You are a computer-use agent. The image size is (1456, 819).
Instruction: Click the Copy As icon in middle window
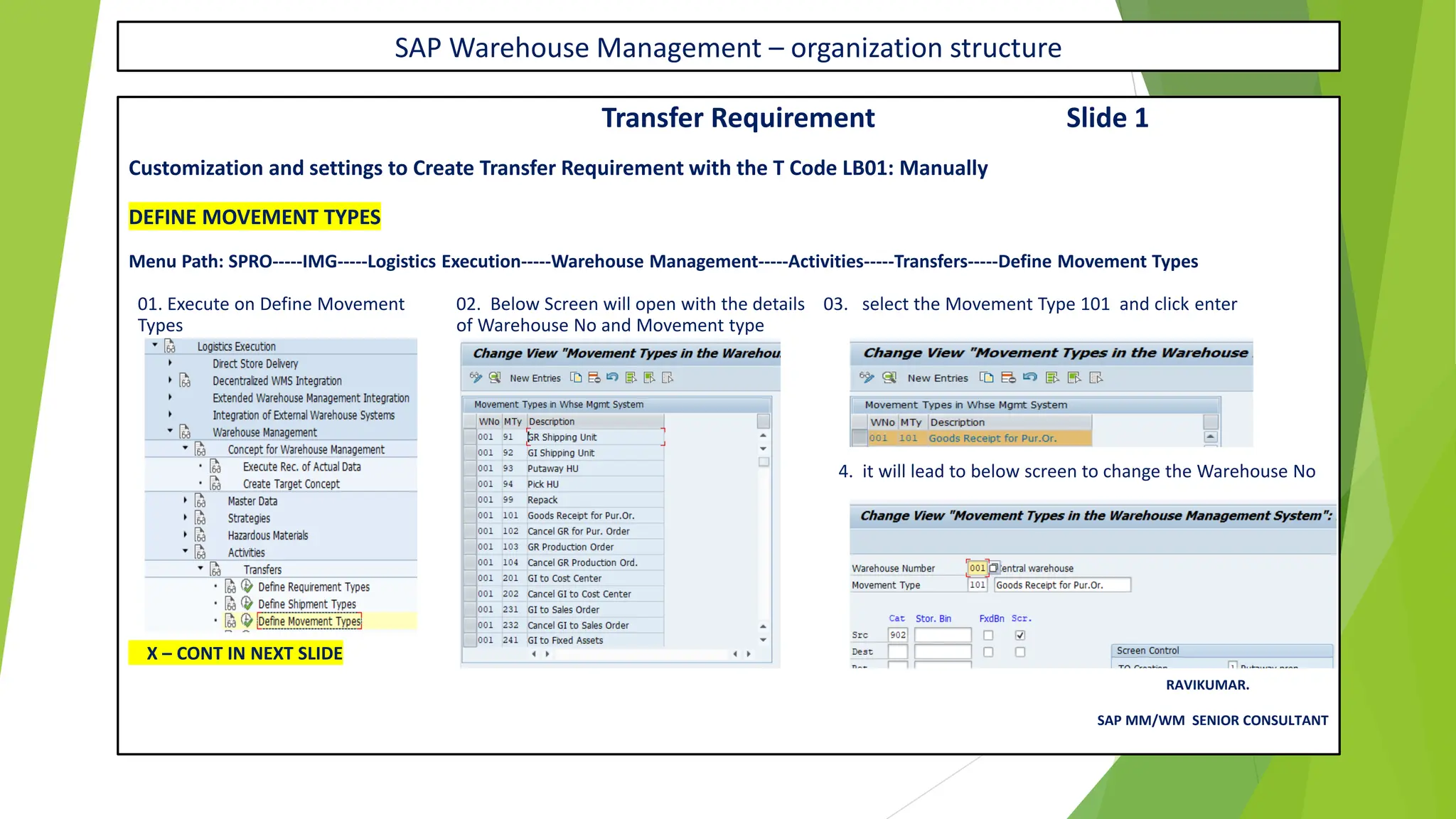pos(576,378)
